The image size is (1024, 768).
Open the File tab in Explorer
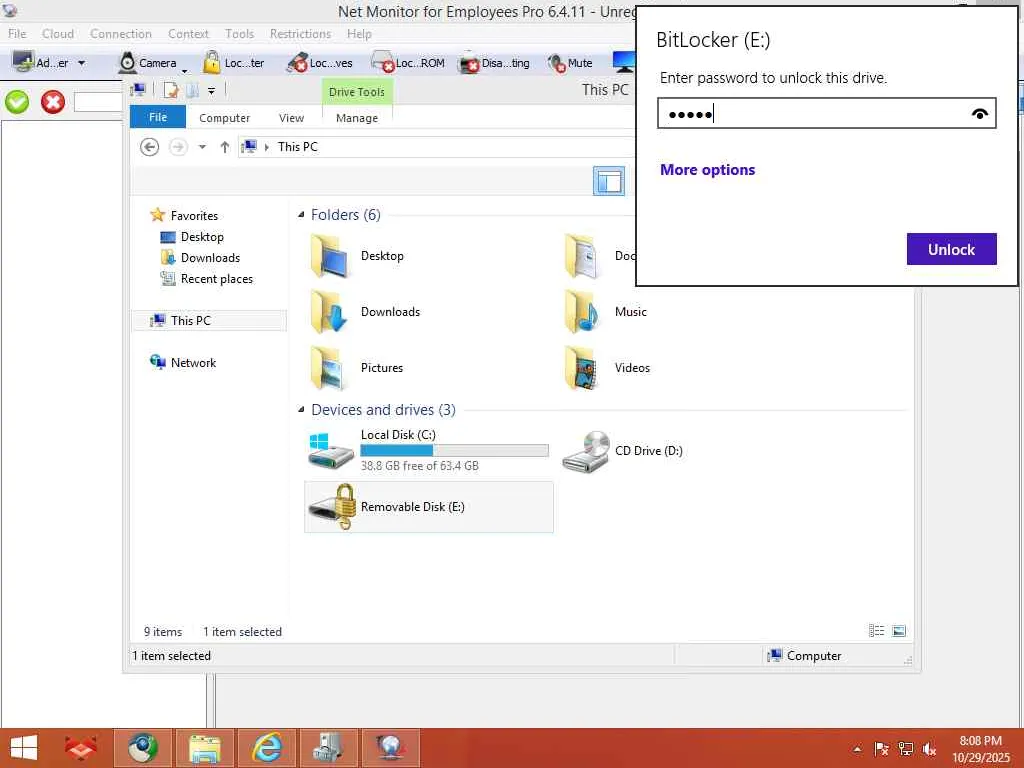158,118
